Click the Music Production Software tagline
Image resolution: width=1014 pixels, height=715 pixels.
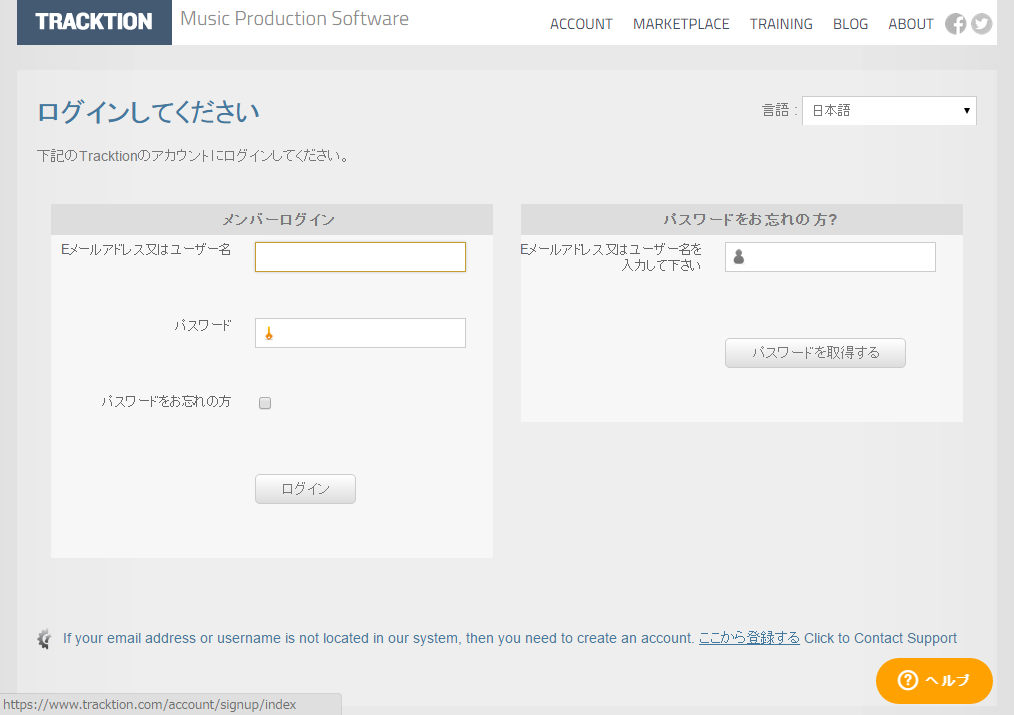click(294, 19)
